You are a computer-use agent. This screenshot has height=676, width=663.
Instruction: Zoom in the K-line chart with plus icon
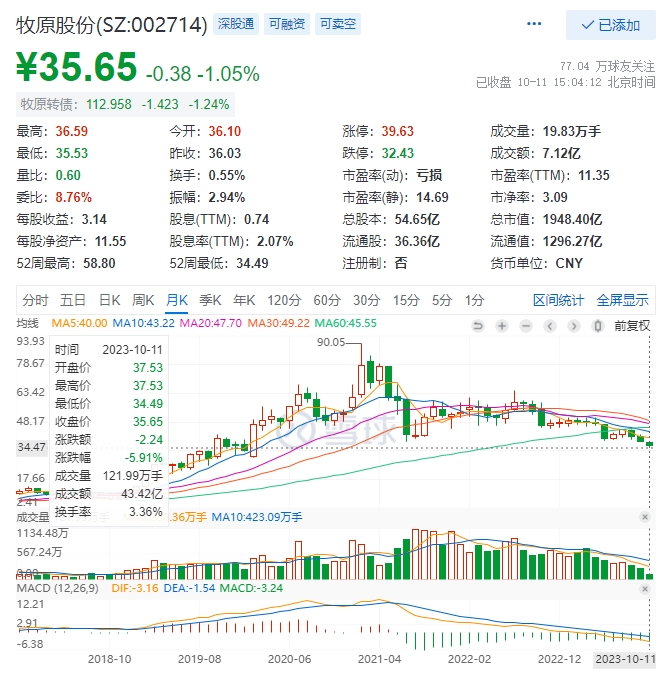[x=501, y=326]
